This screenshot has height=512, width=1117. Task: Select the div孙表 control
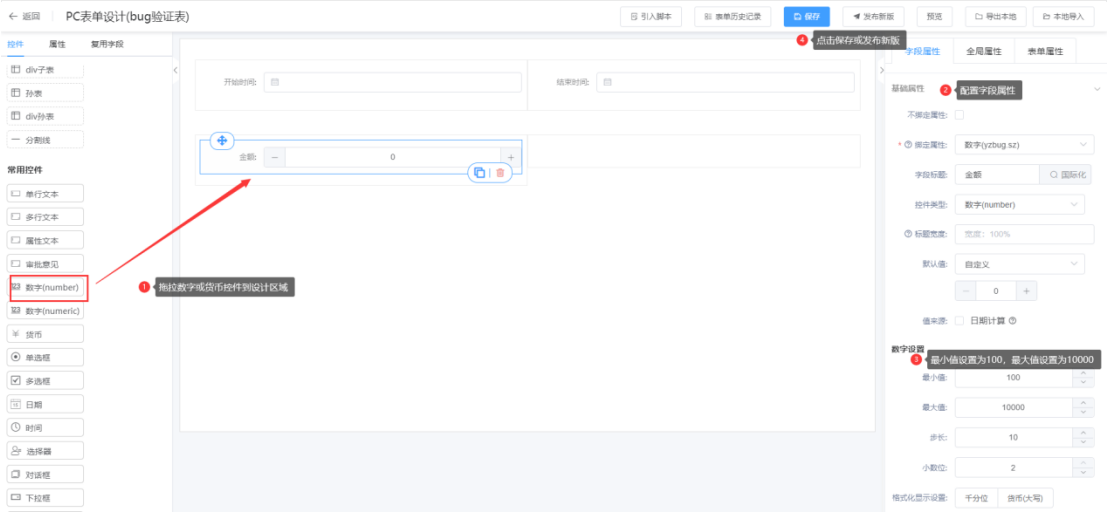46,116
